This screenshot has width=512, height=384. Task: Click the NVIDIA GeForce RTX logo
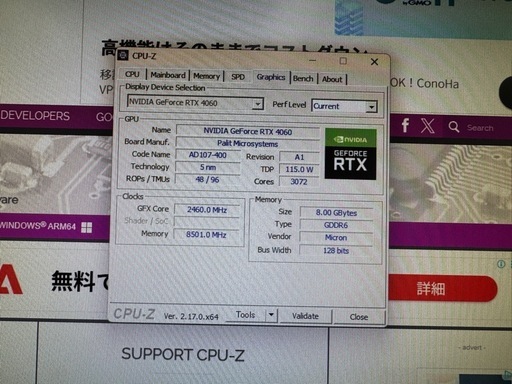(x=350, y=154)
